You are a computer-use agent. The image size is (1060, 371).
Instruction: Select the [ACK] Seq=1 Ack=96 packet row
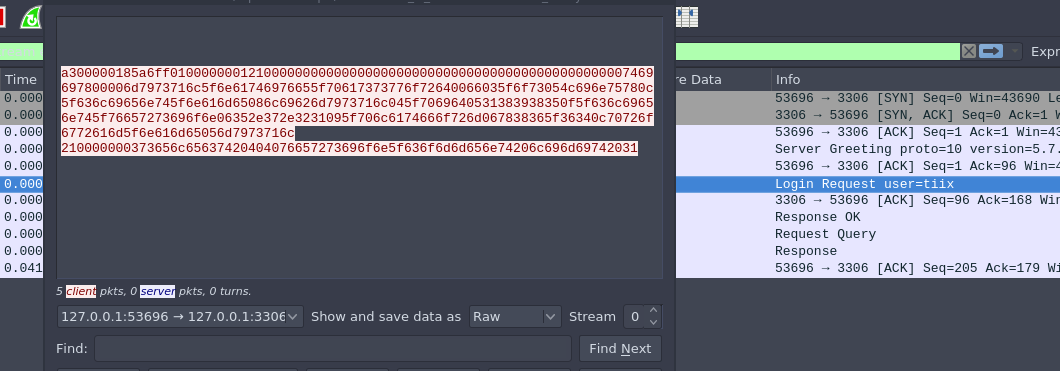[867, 166]
